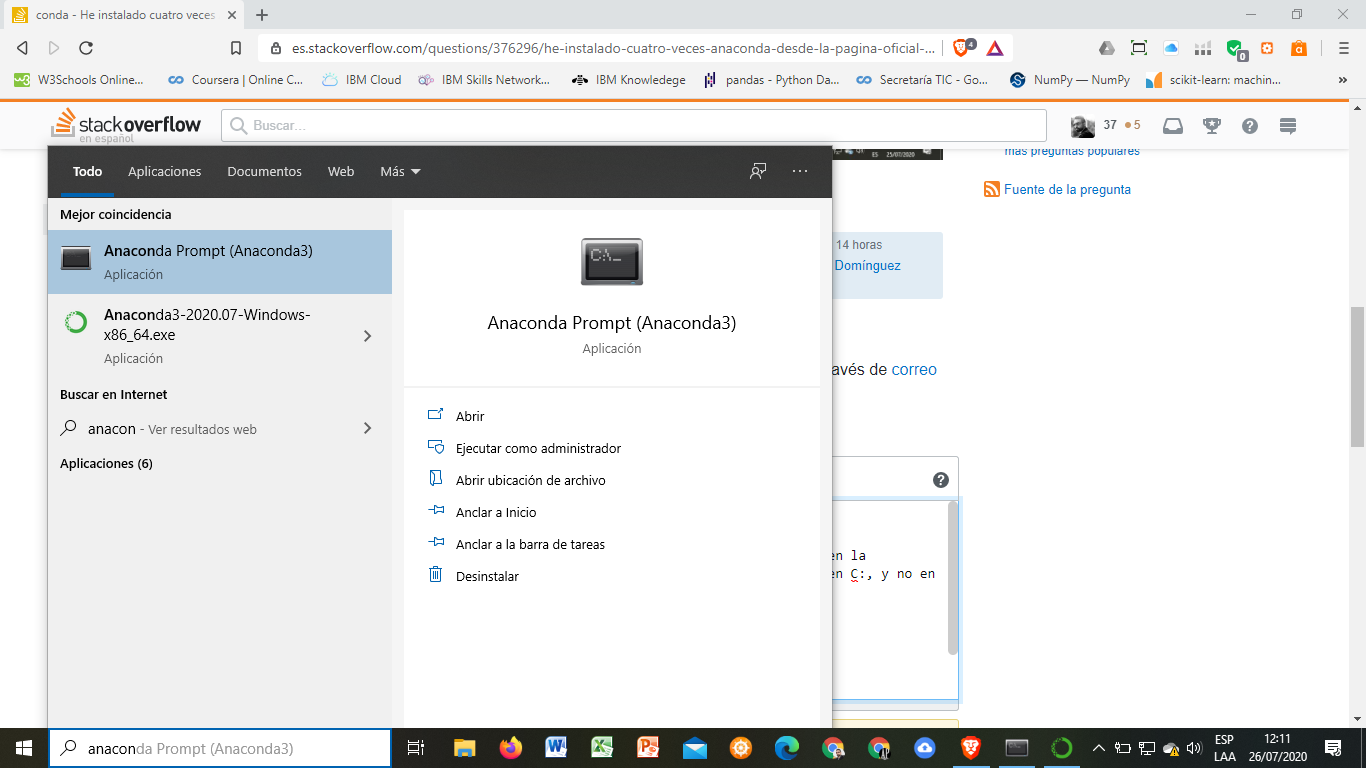
Task: Expand arrow for Anaconda3-2020.07 exe result
Action: pos(367,336)
